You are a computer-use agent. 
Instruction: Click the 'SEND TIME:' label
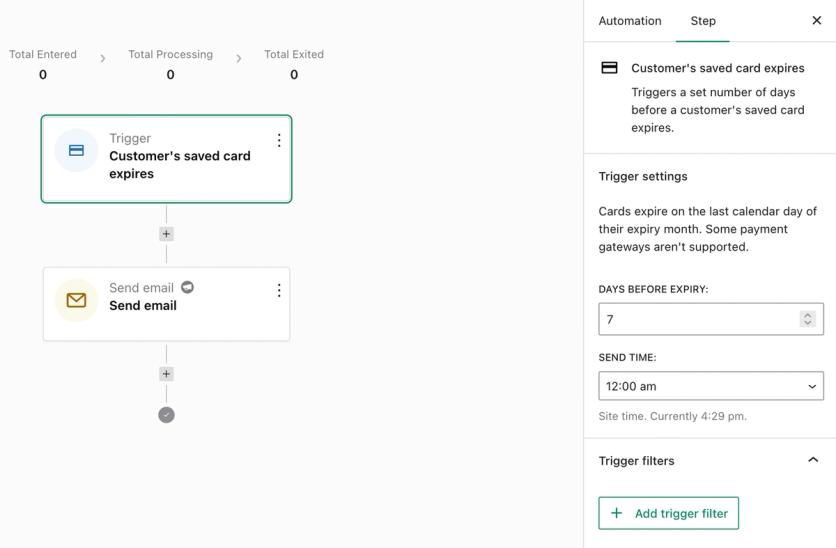(x=627, y=357)
